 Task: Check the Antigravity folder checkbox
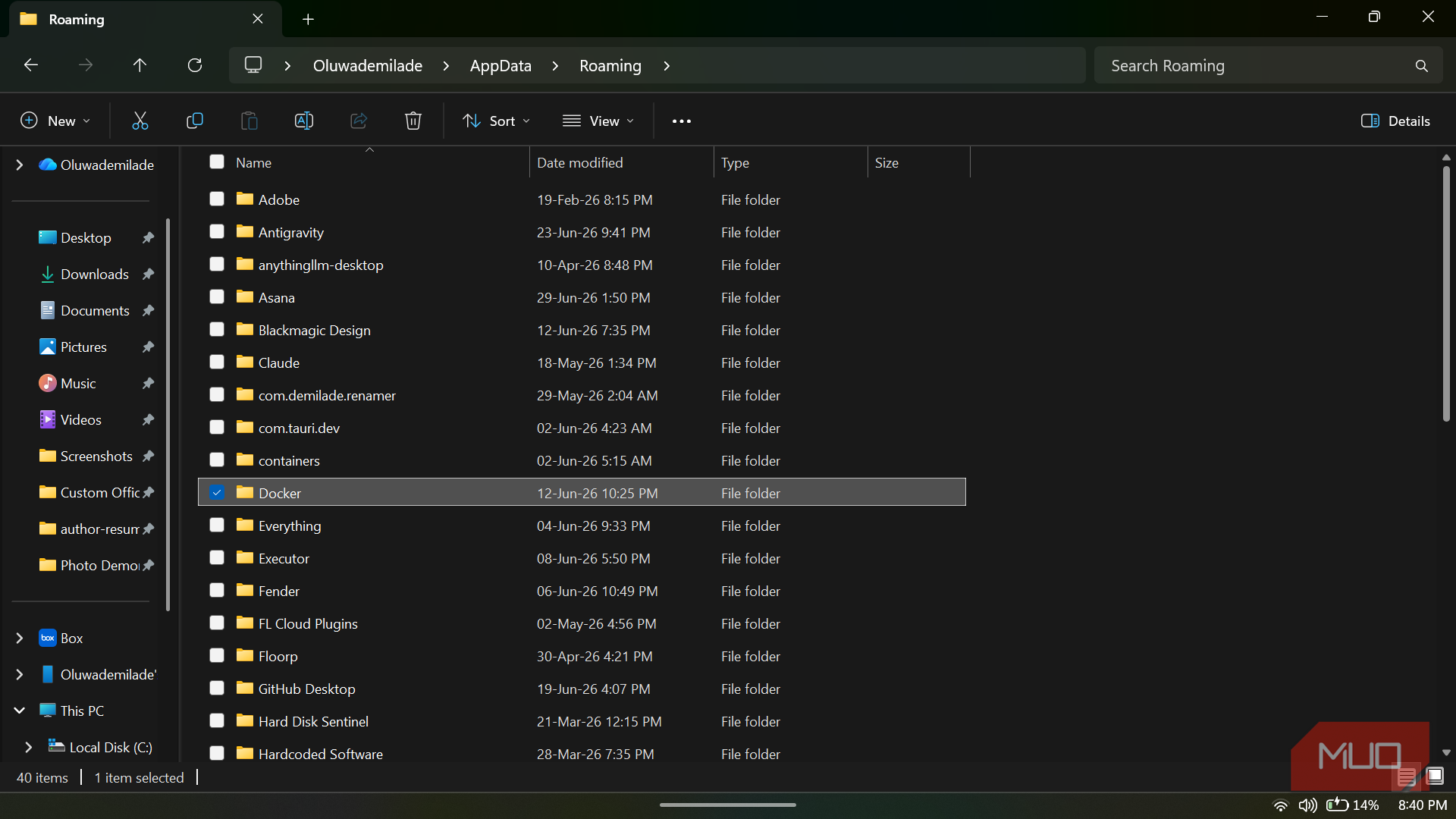pyautogui.click(x=217, y=232)
